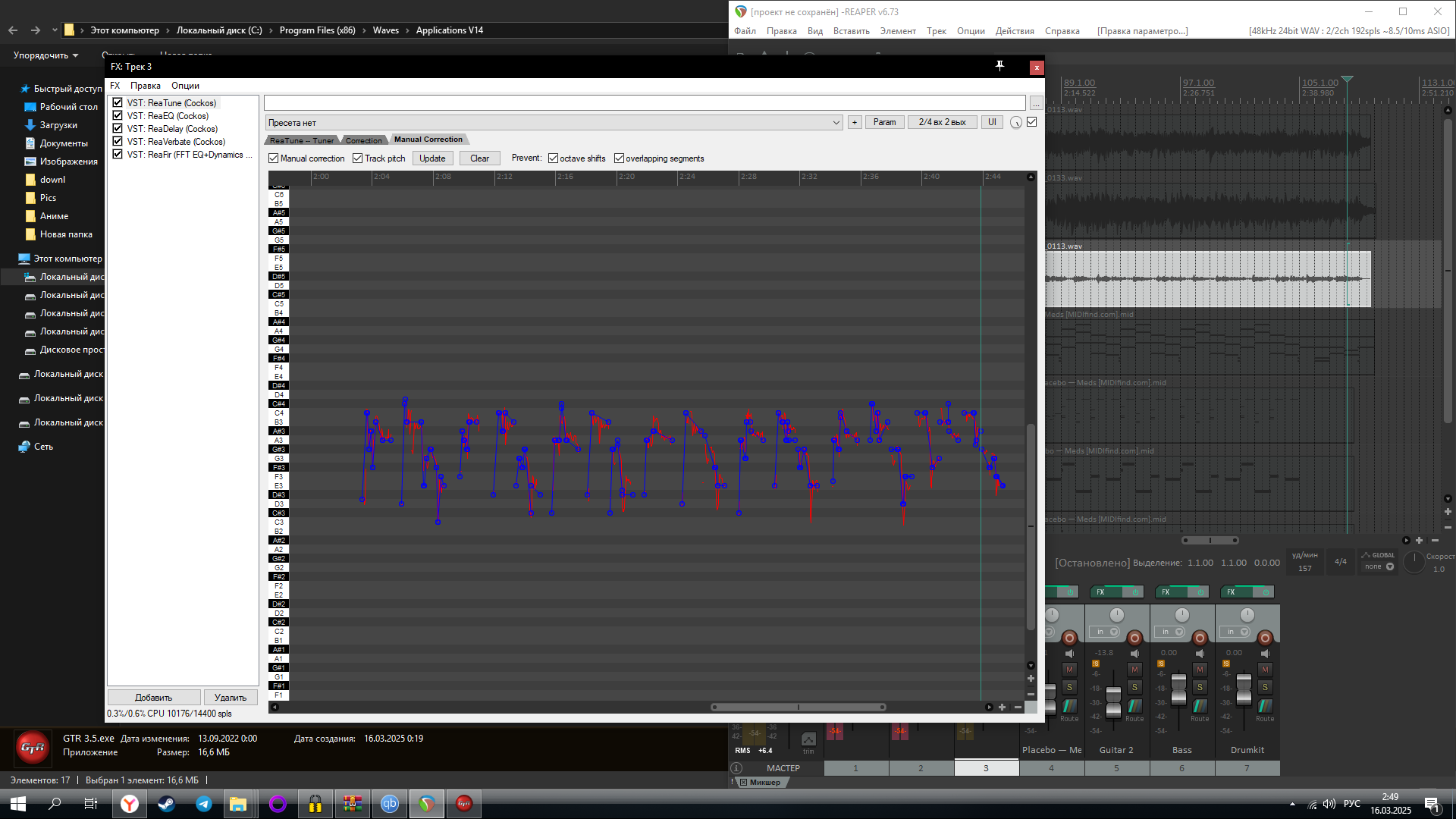The width and height of the screenshot is (1456, 819).
Task: Open Действия menu in REAPER
Action: click(1015, 31)
